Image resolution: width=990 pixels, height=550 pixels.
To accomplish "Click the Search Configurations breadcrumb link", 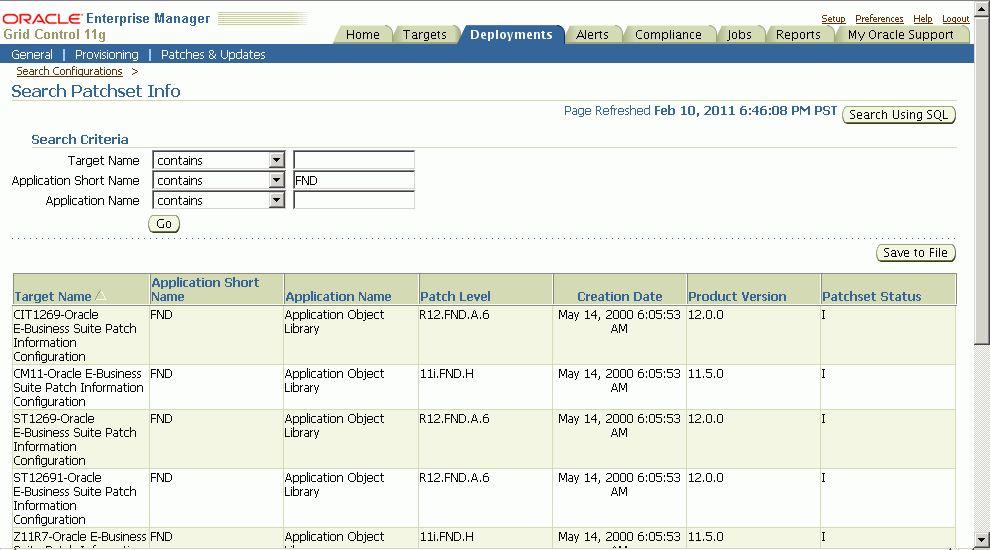I will (x=69, y=71).
